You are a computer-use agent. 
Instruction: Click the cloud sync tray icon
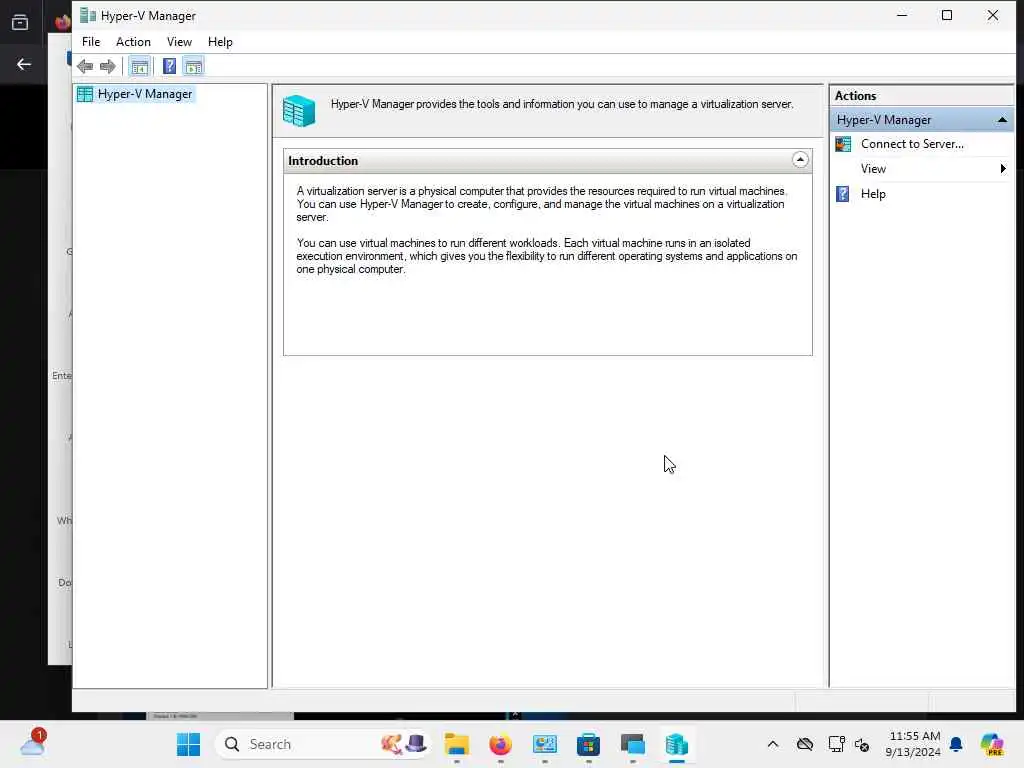805,744
